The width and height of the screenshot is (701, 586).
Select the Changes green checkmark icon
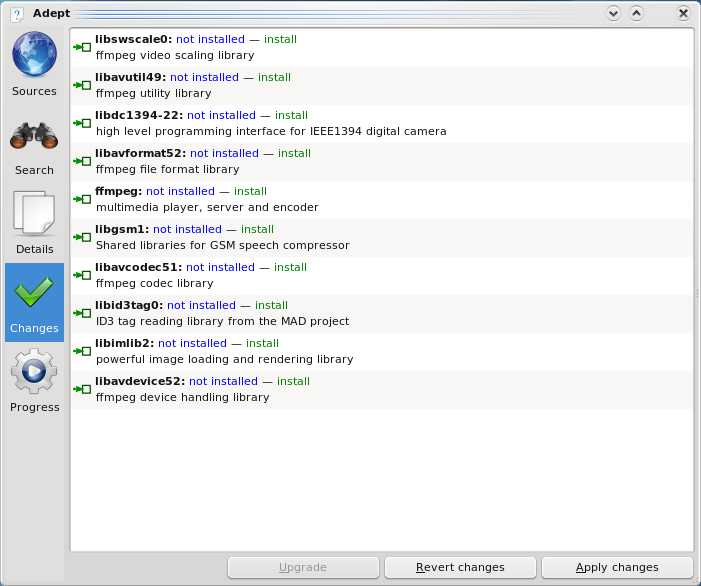coord(34,294)
